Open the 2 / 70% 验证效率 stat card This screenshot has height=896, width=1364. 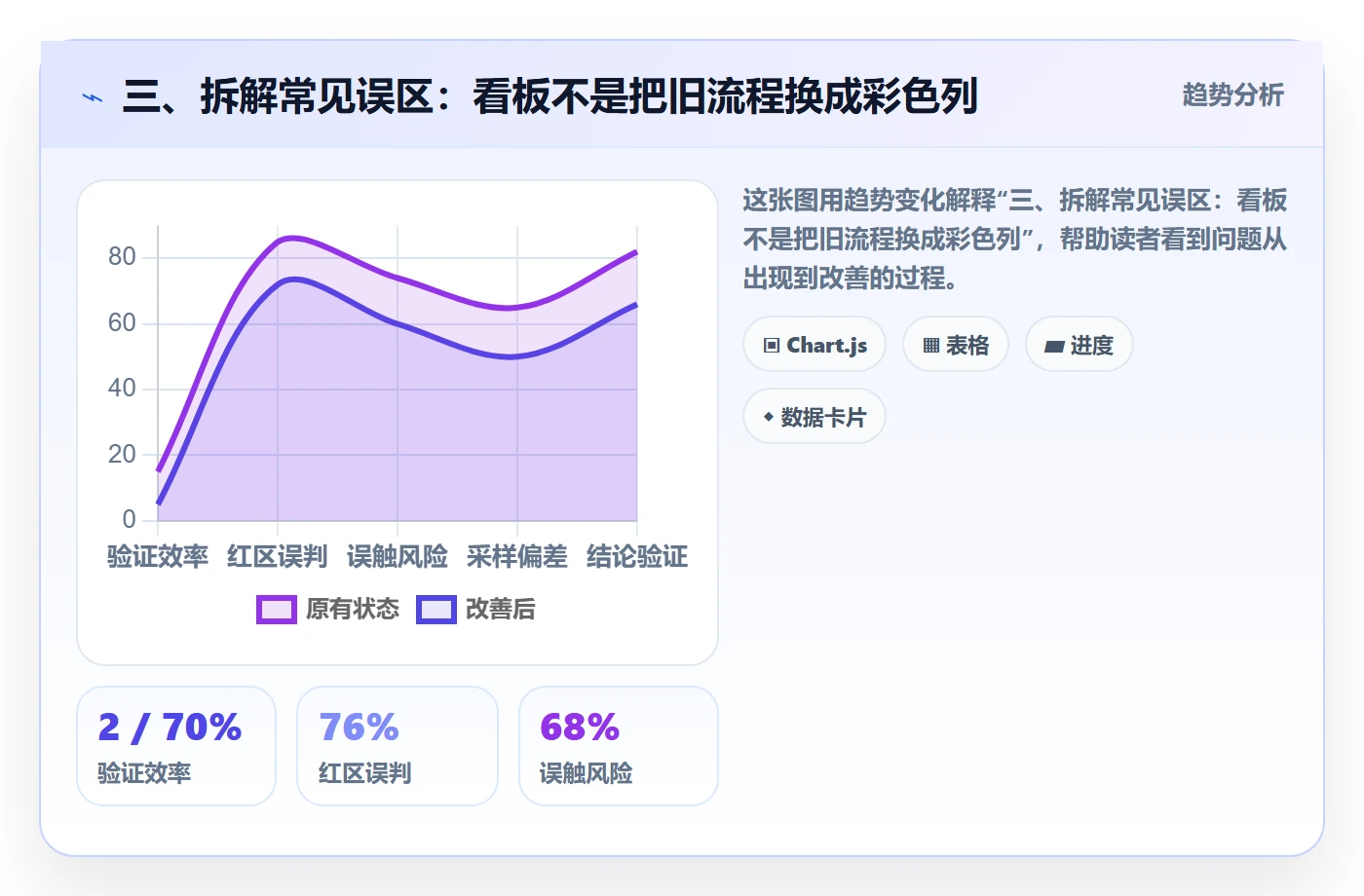[x=176, y=746]
